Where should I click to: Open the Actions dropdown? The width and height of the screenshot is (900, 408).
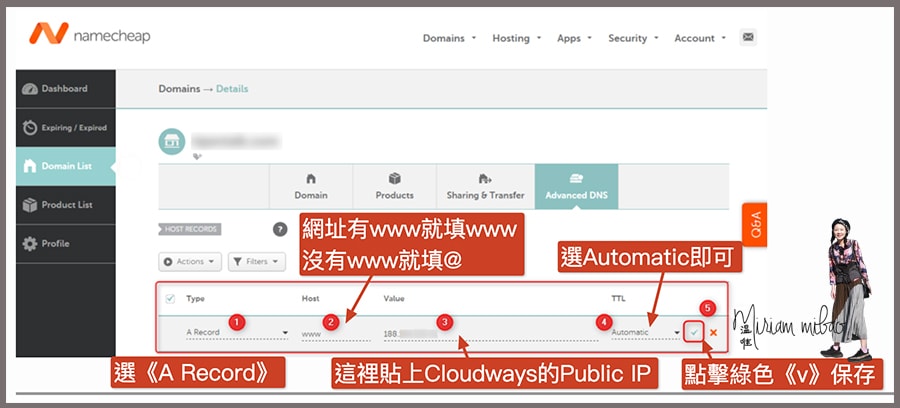tap(190, 262)
